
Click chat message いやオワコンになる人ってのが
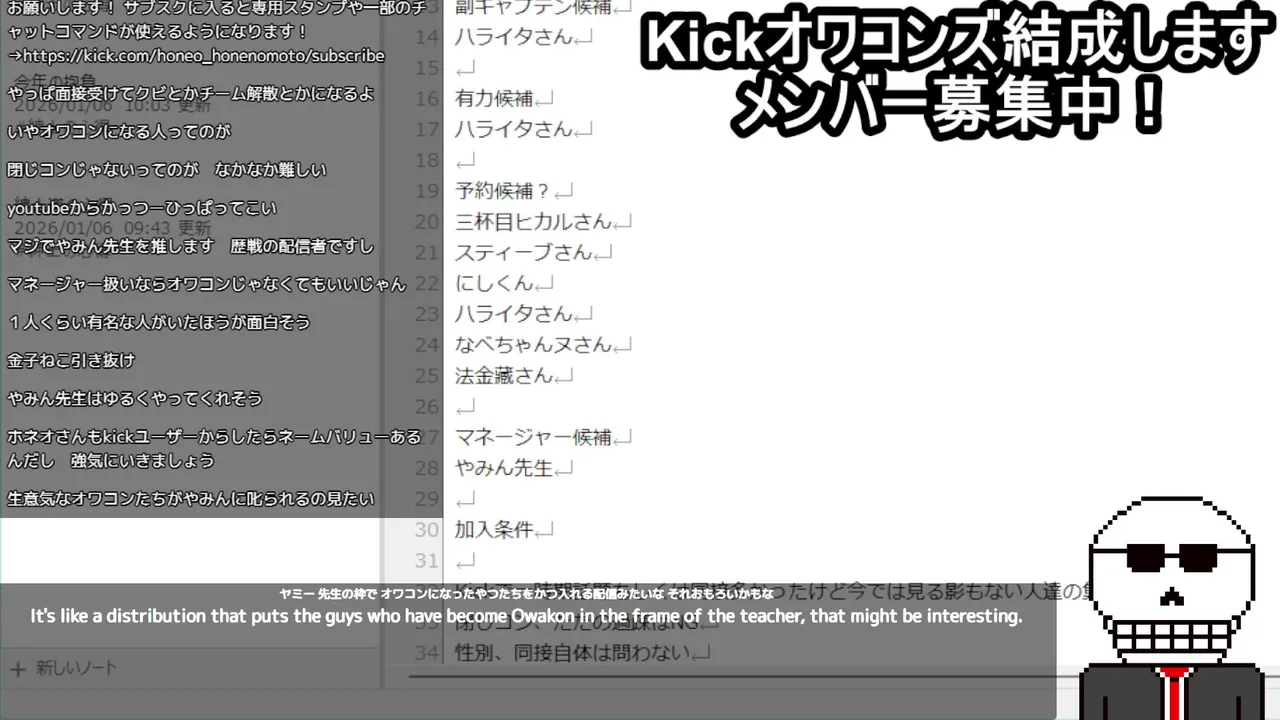(119, 132)
